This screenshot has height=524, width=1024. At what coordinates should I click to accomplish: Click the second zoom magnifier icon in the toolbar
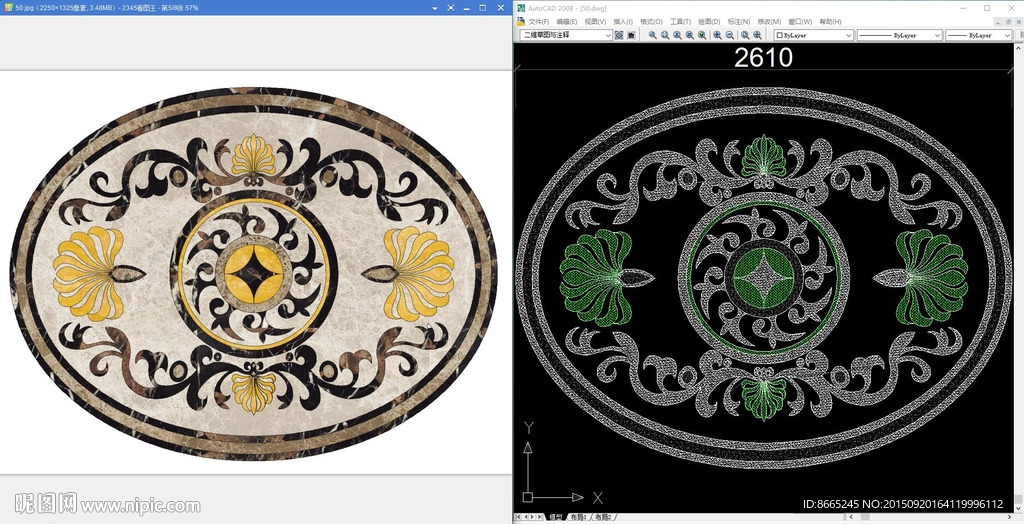665,35
